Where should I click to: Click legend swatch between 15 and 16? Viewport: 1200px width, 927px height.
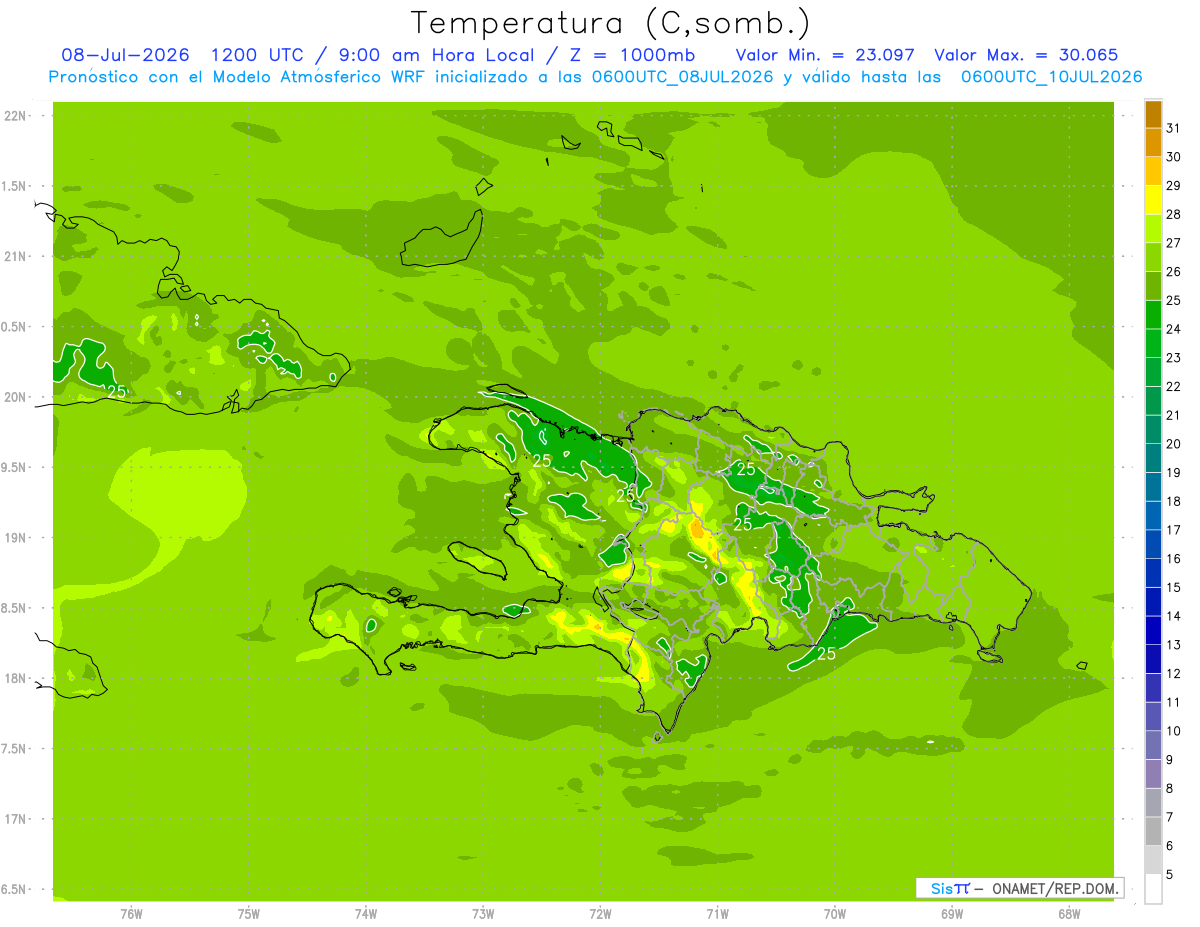[x=1153, y=573]
